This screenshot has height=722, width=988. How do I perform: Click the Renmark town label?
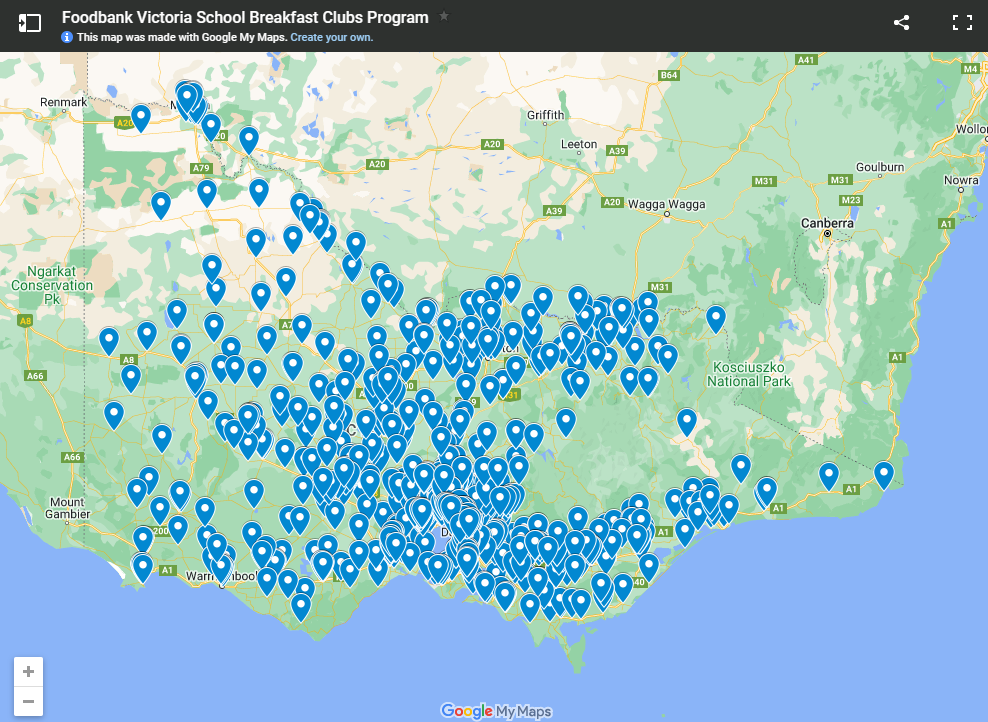click(64, 102)
